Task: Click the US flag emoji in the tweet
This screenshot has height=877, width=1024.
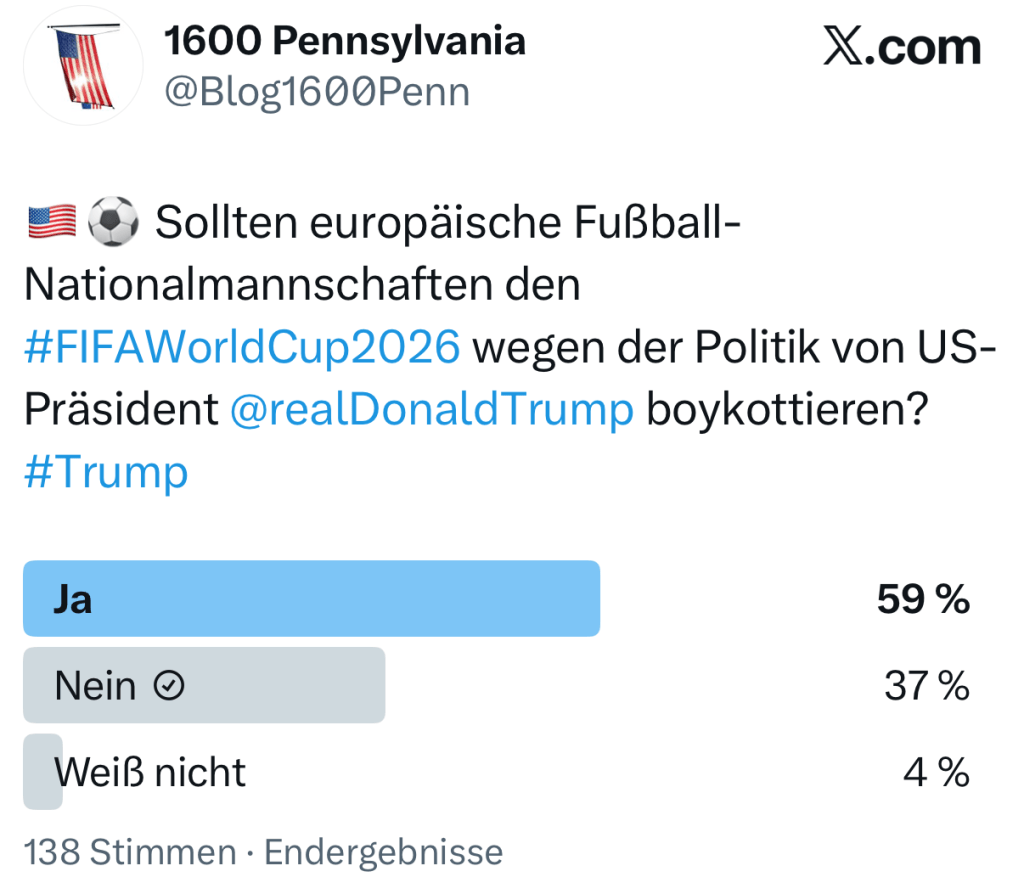Action: [50, 222]
